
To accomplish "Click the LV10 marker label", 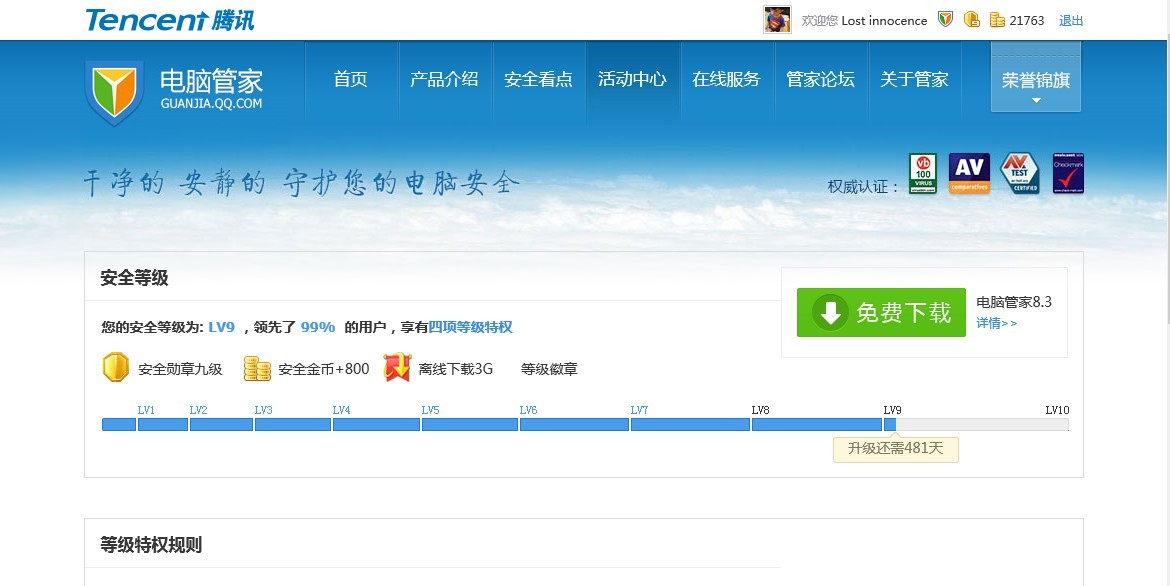I will click(x=1057, y=410).
